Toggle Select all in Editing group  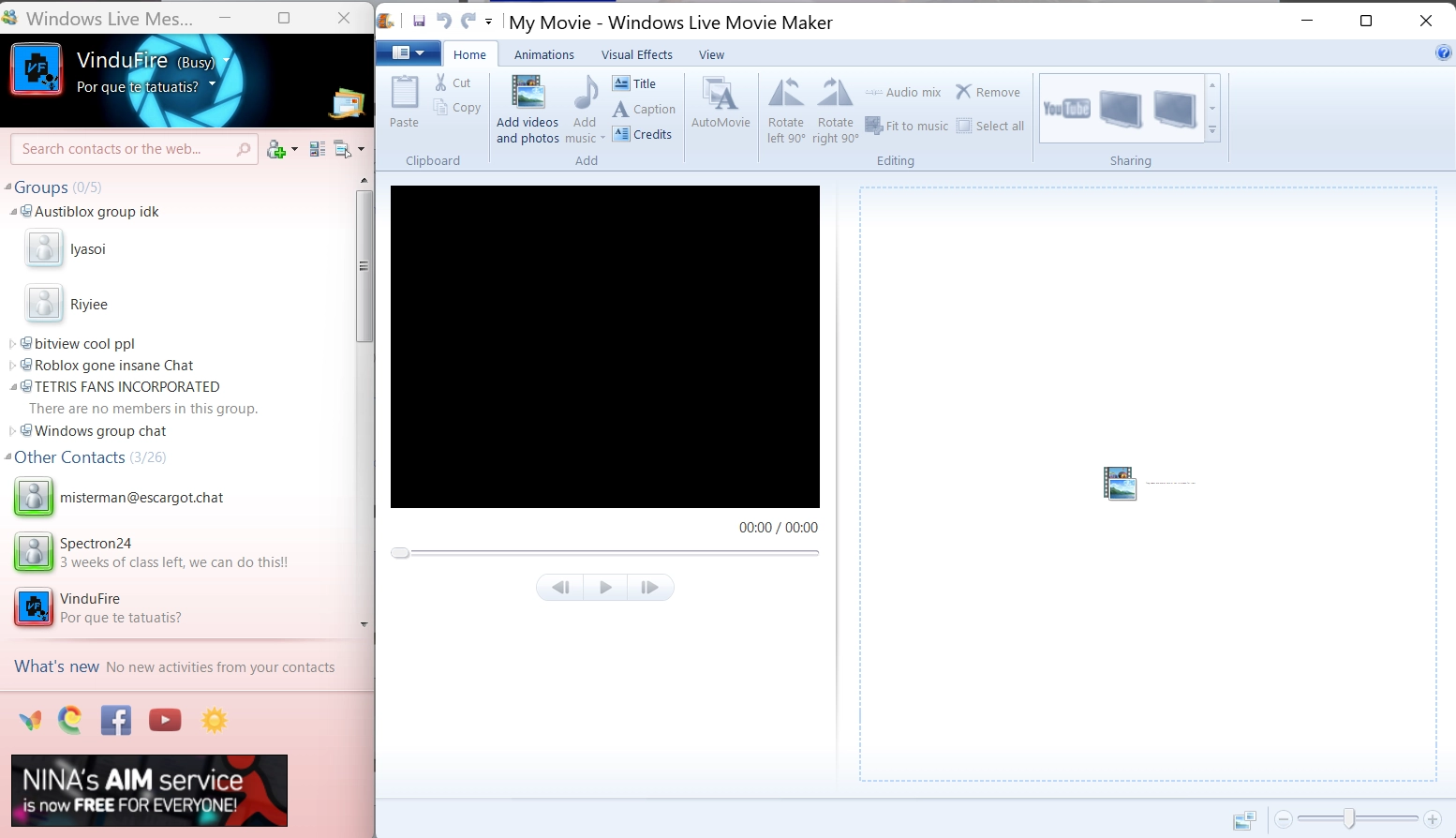[990, 126]
